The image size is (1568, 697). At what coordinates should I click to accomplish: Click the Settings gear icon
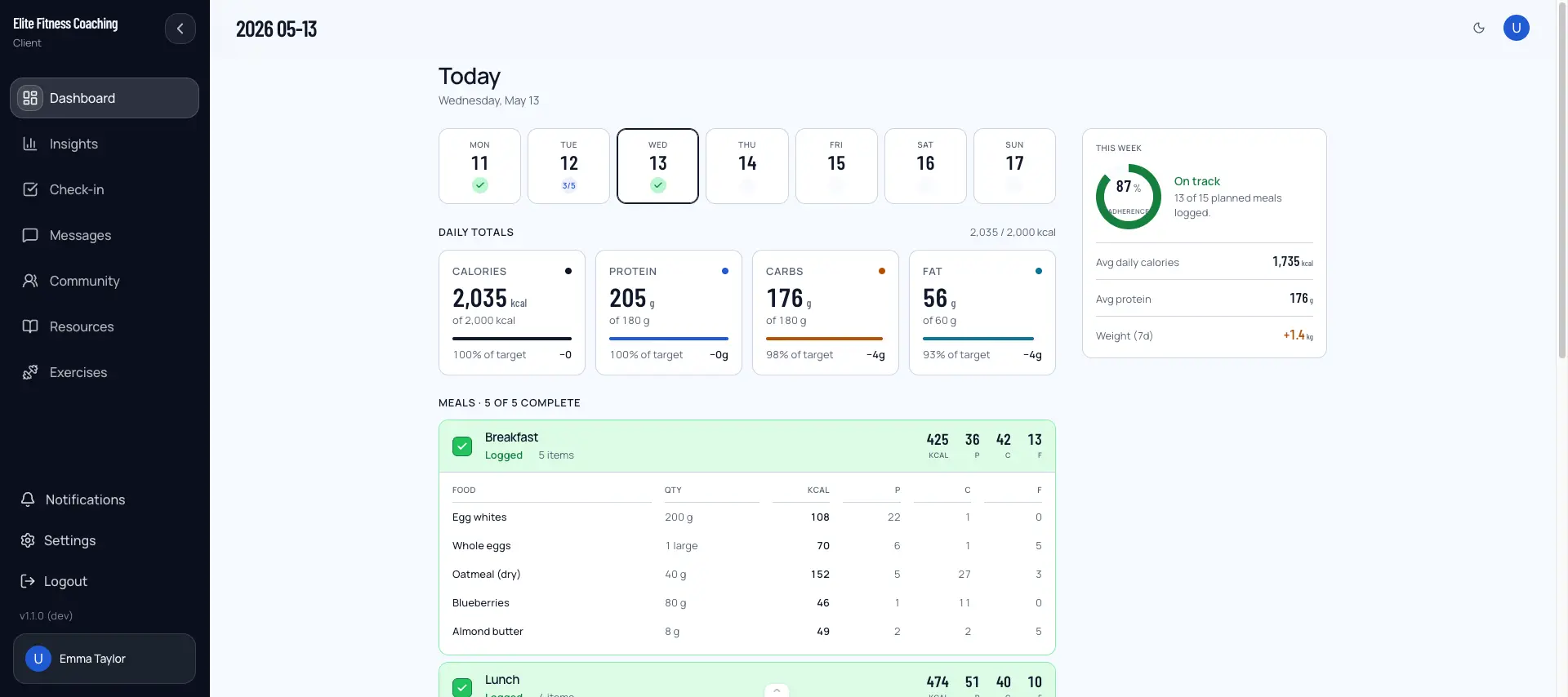point(28,540)
